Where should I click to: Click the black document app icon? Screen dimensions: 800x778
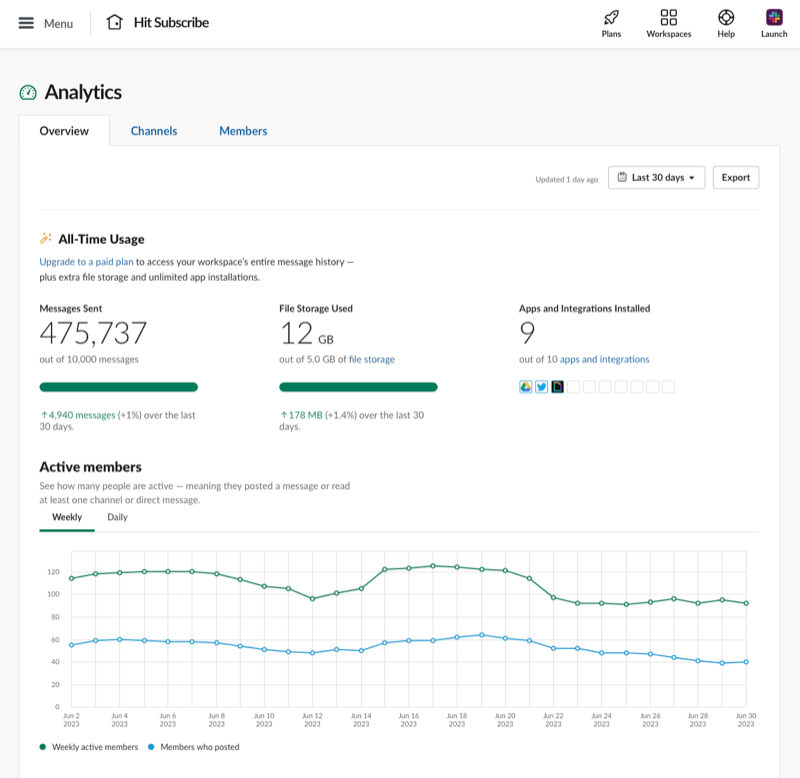[x=557, y=387]
